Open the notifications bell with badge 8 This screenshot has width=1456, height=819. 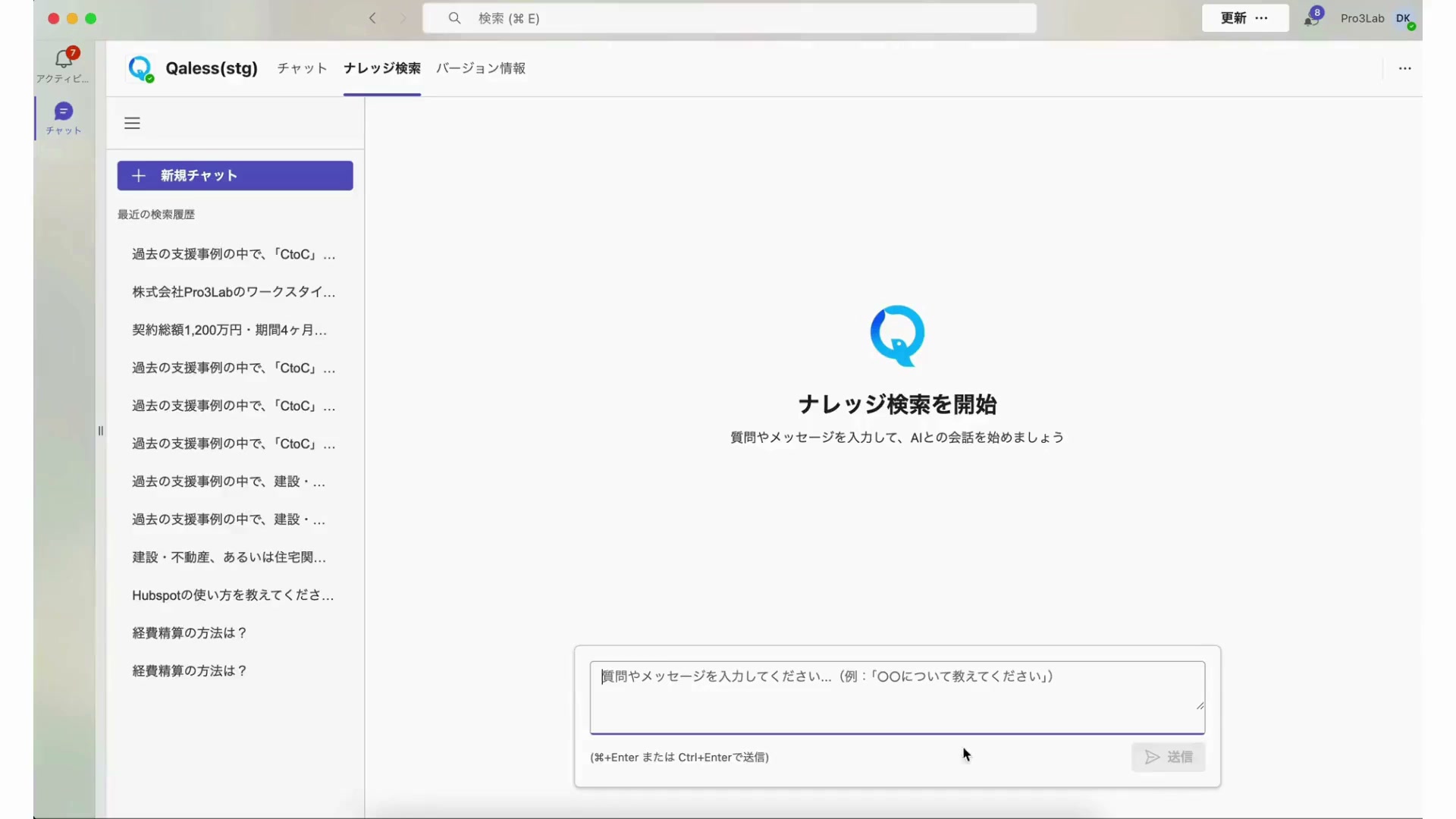1312,18
